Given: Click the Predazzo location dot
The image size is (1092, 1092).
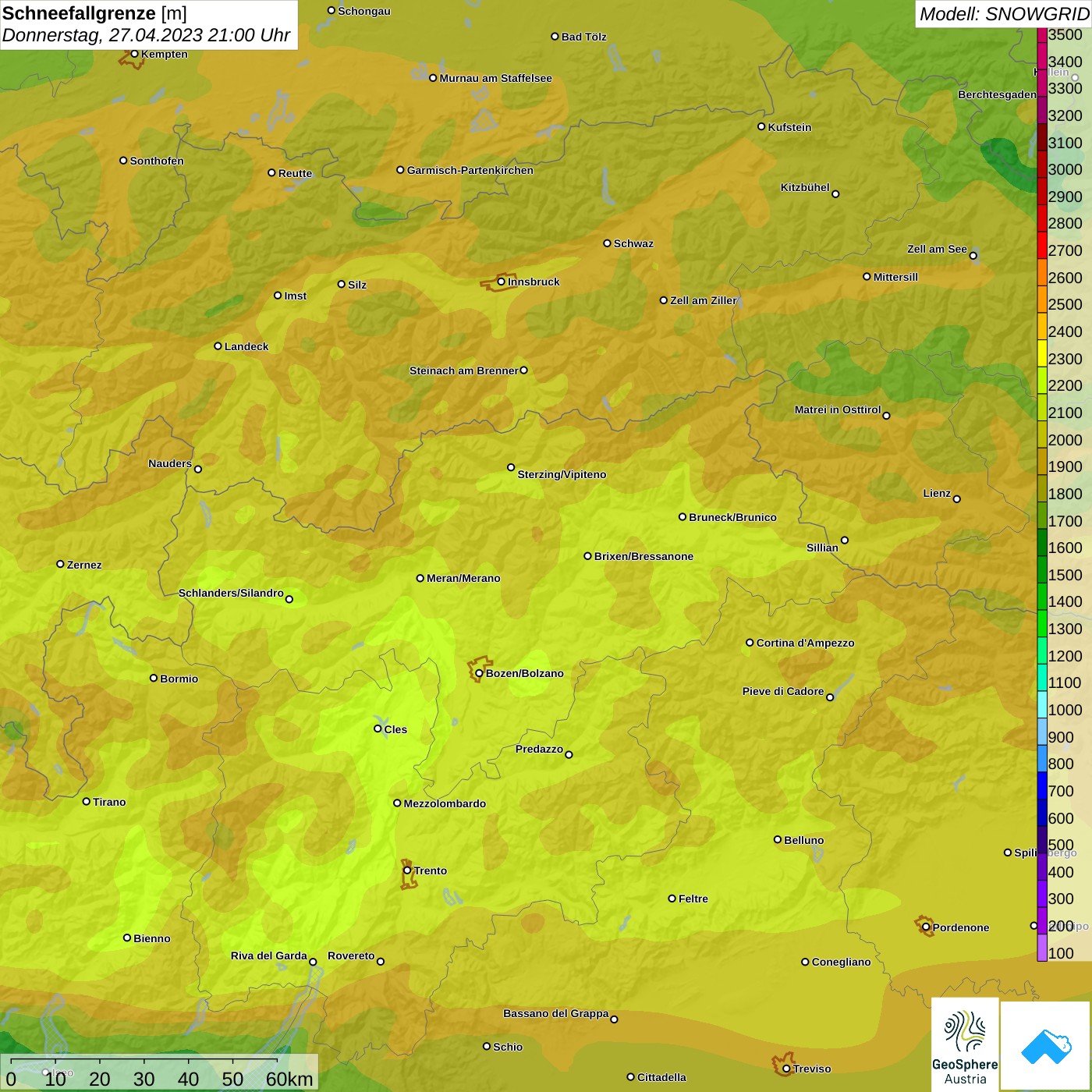Looking at the screenshot, I should click(x=569, y=754).
